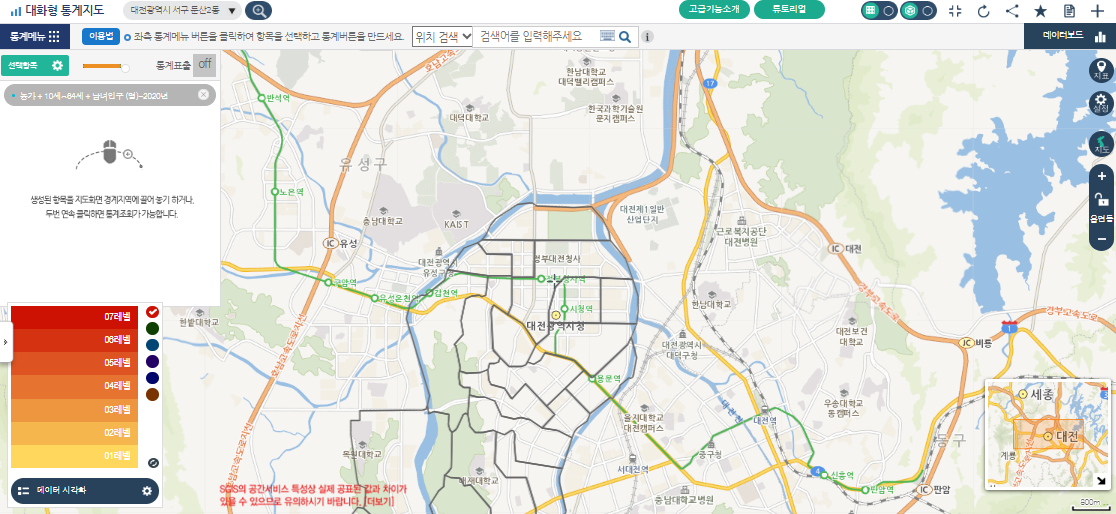Open the report document icon
The width and height of the screenshot is (1116, 514).
(1069, 11)
